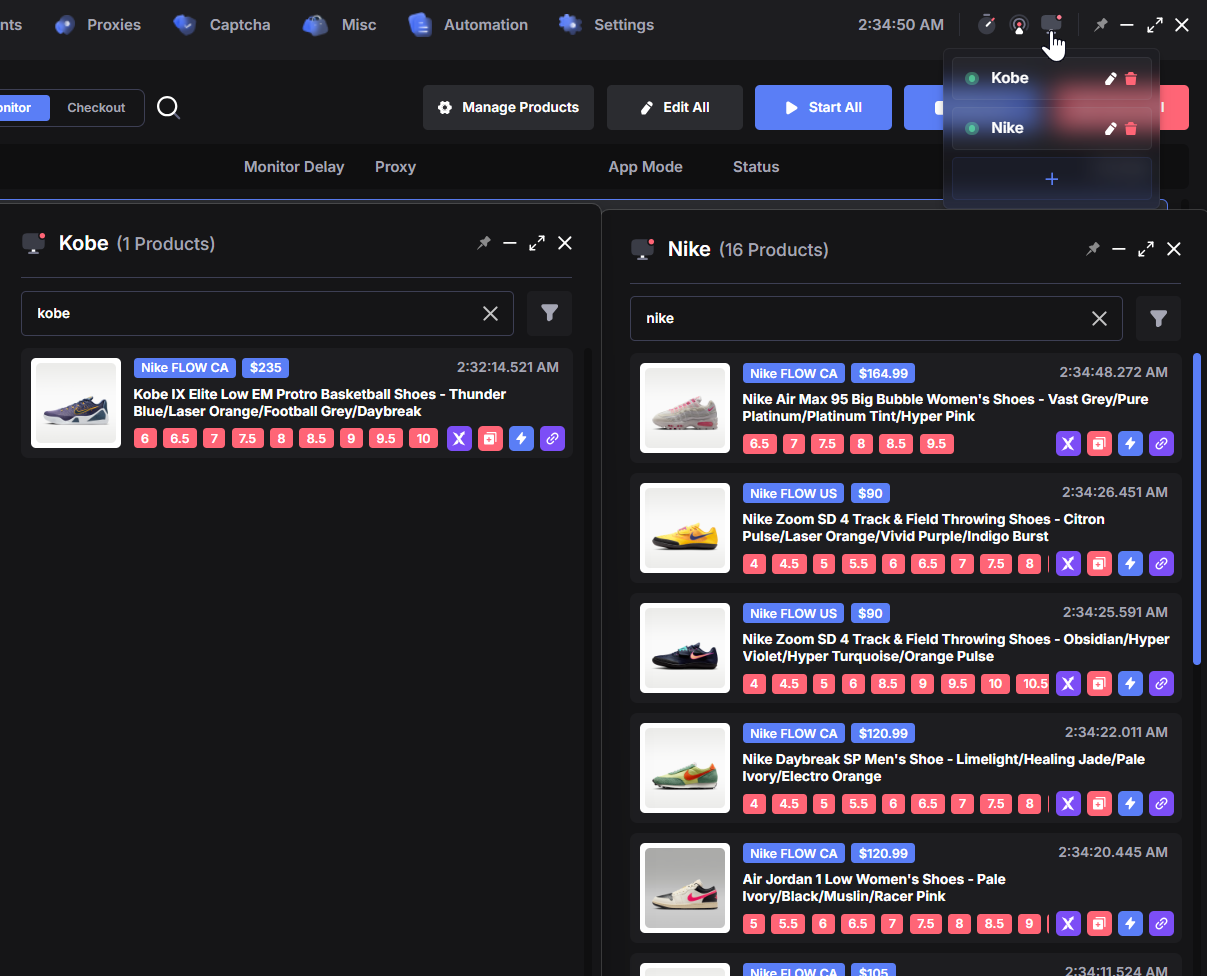The height and width of the screenshot is (976, 1207).
Task: Click the search magnifier icon
Action: 169,108
